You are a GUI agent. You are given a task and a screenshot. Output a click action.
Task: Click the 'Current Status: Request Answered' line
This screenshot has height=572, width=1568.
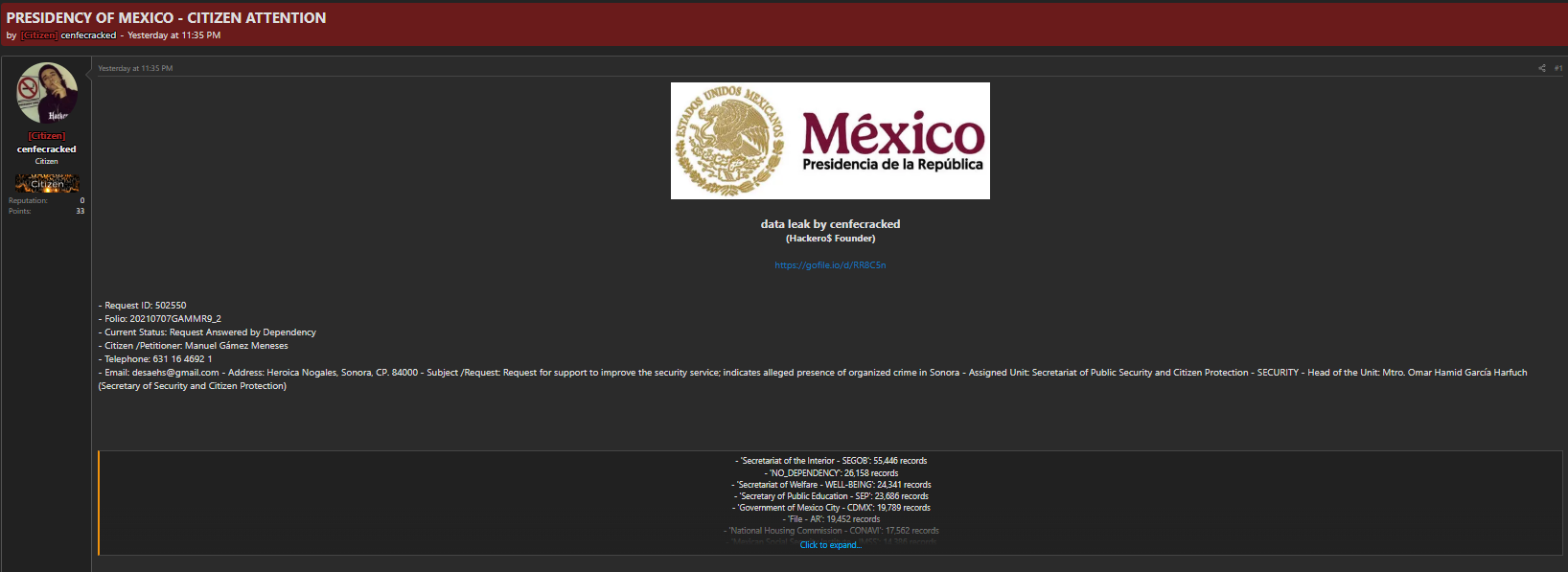(207, 332)
